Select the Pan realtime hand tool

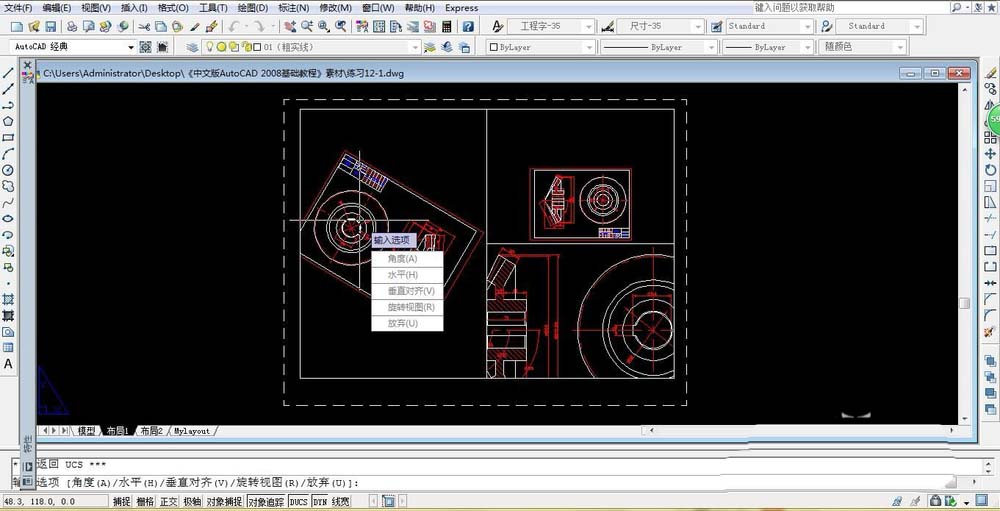click(290, 27)
